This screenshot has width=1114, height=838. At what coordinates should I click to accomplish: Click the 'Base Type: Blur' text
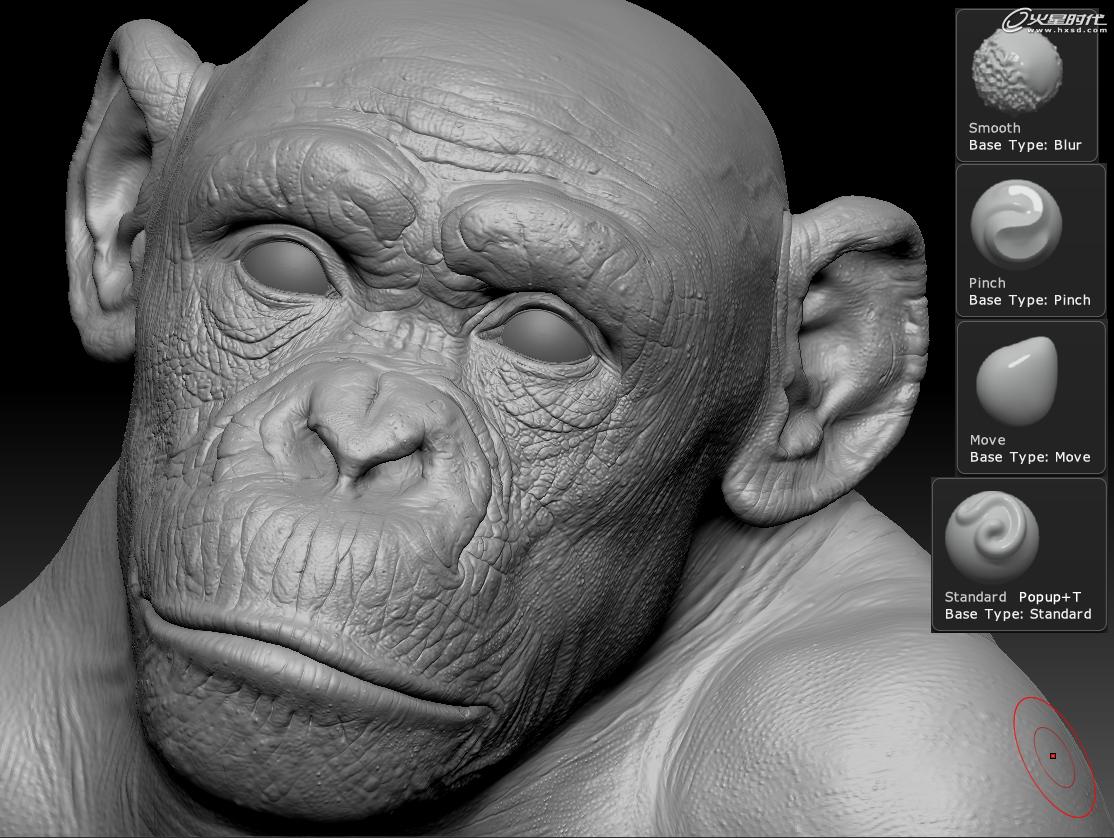point(1024,145)
